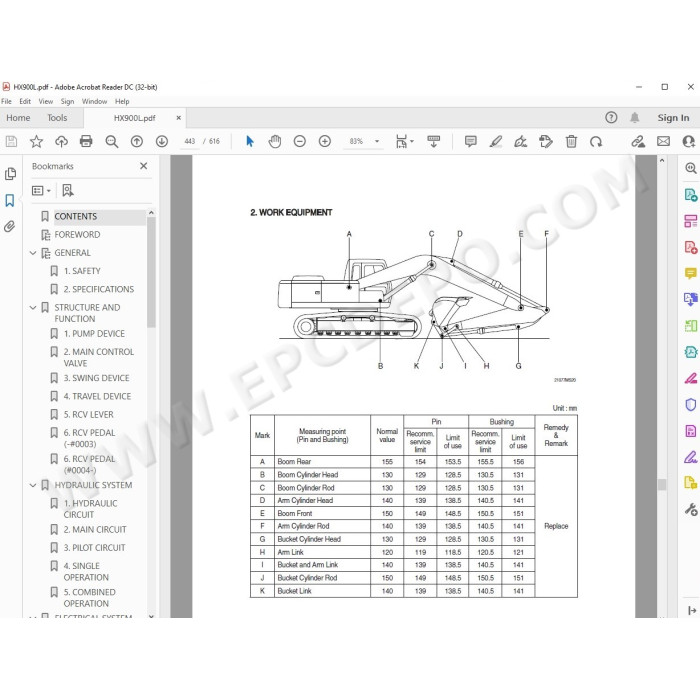The height and width of the screenshot is (700, 700).
Task: Switch to the Home tab
Action: pyautogui.click(x=18, y=118)
